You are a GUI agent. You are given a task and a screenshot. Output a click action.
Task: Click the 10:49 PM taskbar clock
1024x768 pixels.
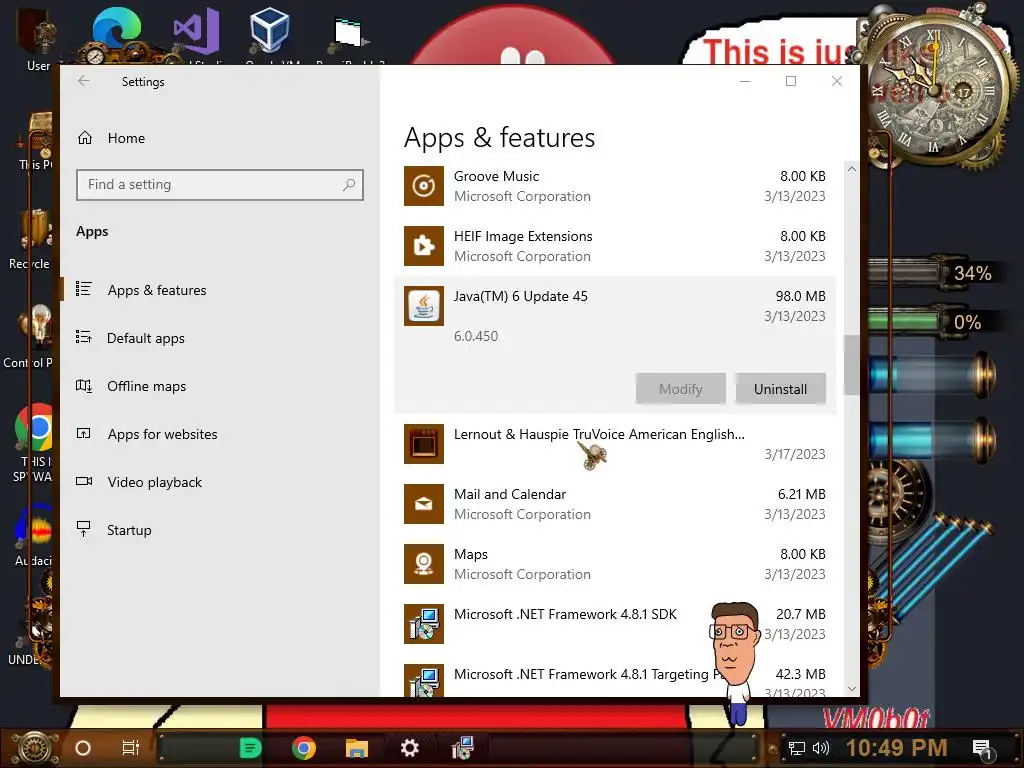click(x=897, y=748)
